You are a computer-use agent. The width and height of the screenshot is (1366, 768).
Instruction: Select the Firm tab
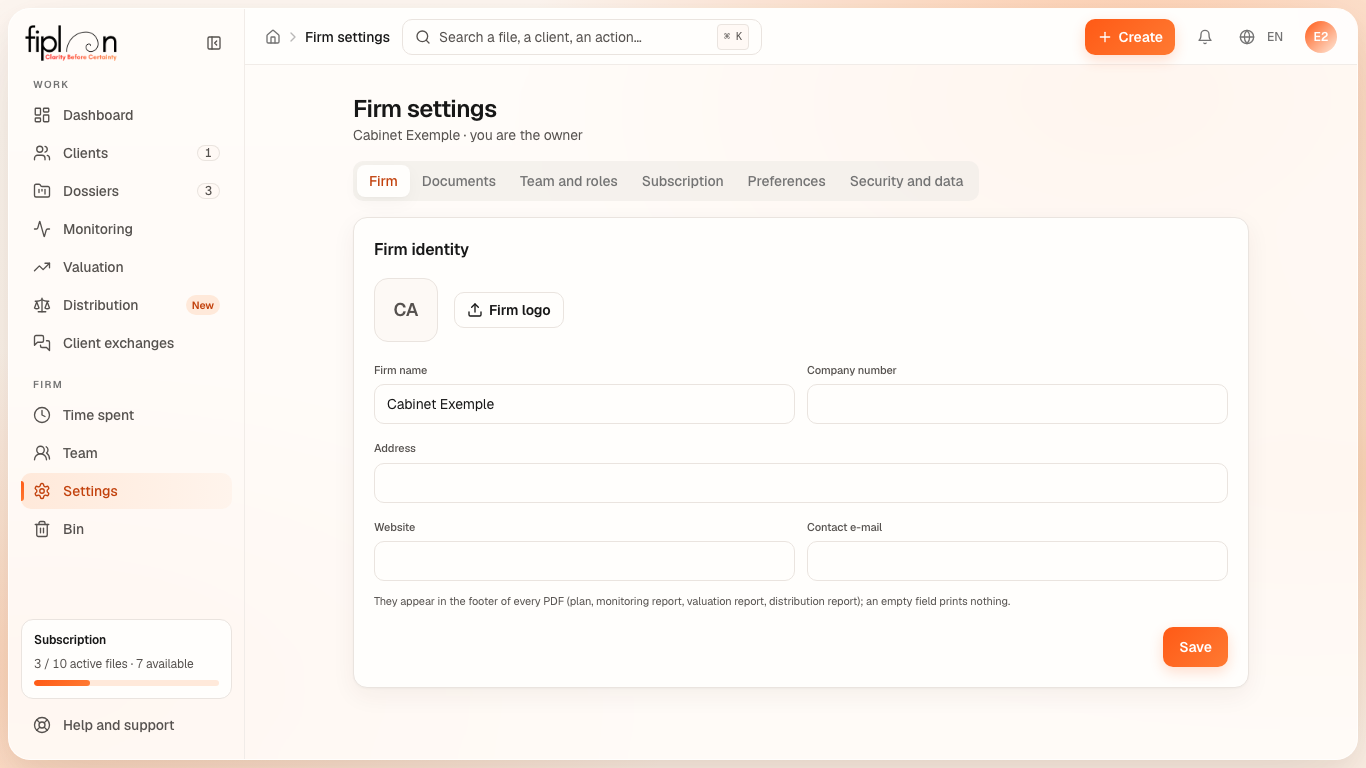(x=383, y=181)
